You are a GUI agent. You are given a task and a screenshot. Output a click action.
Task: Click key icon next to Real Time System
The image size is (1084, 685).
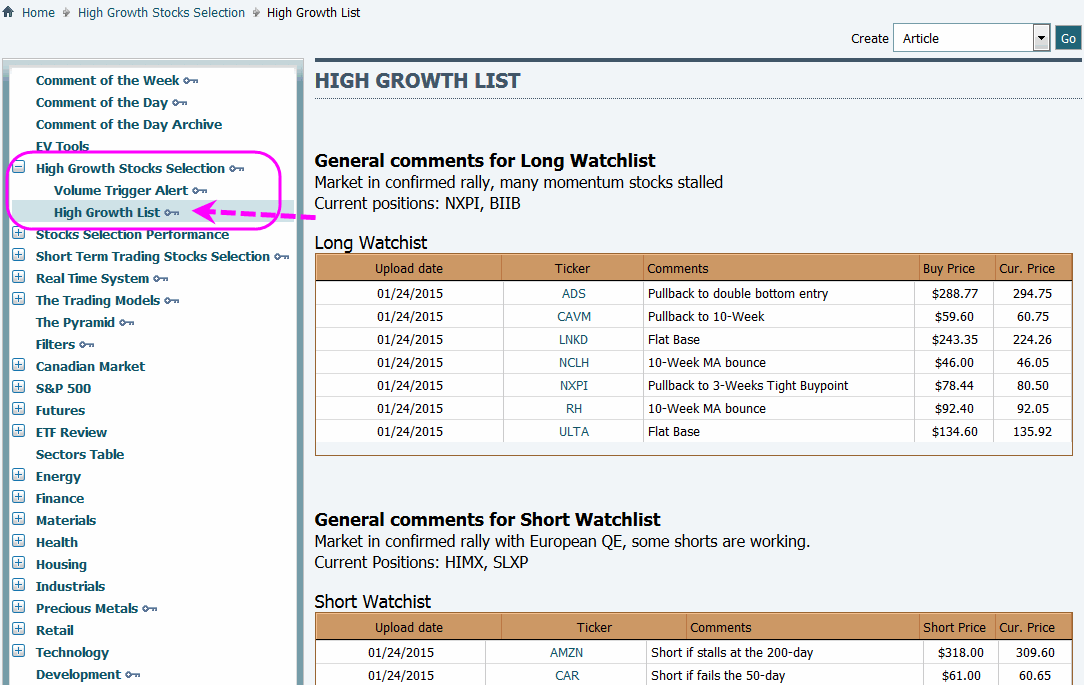[x=161, y=279]
